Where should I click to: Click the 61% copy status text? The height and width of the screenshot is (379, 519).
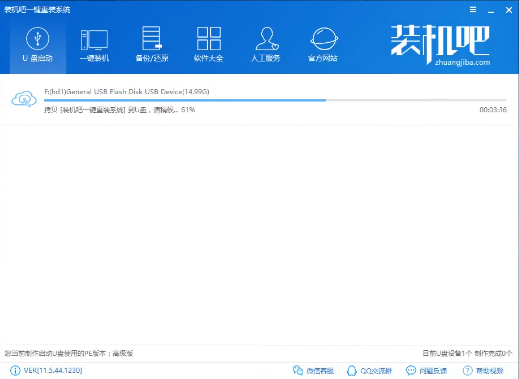(x=119, y=110)
